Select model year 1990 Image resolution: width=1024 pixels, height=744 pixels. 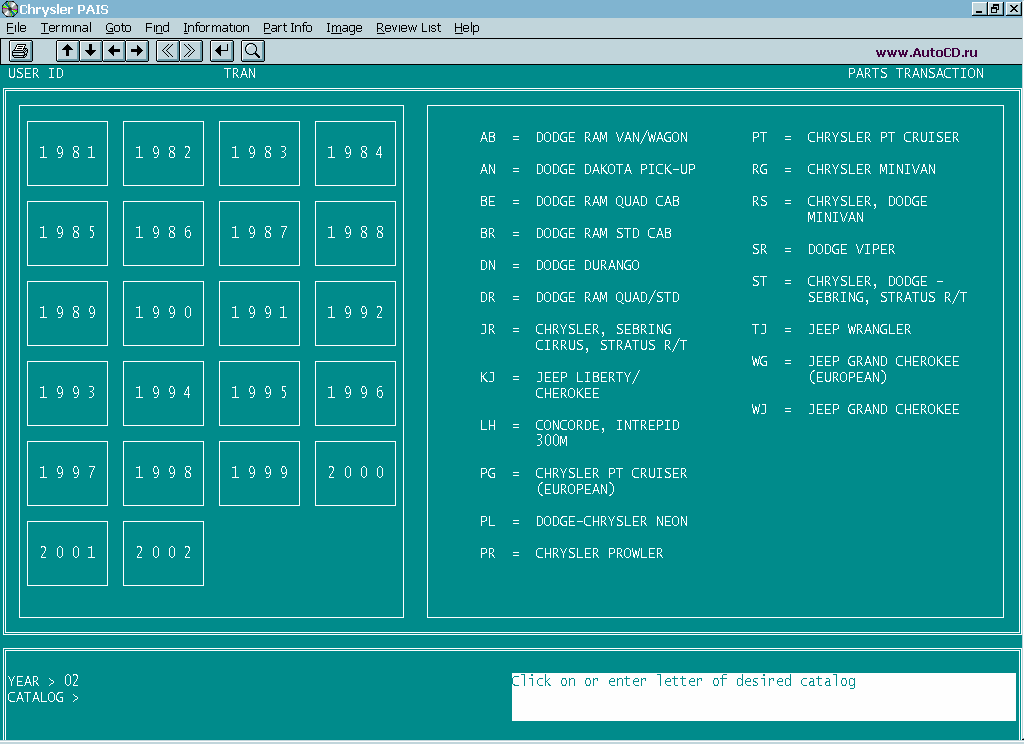[x=163, y=313]
